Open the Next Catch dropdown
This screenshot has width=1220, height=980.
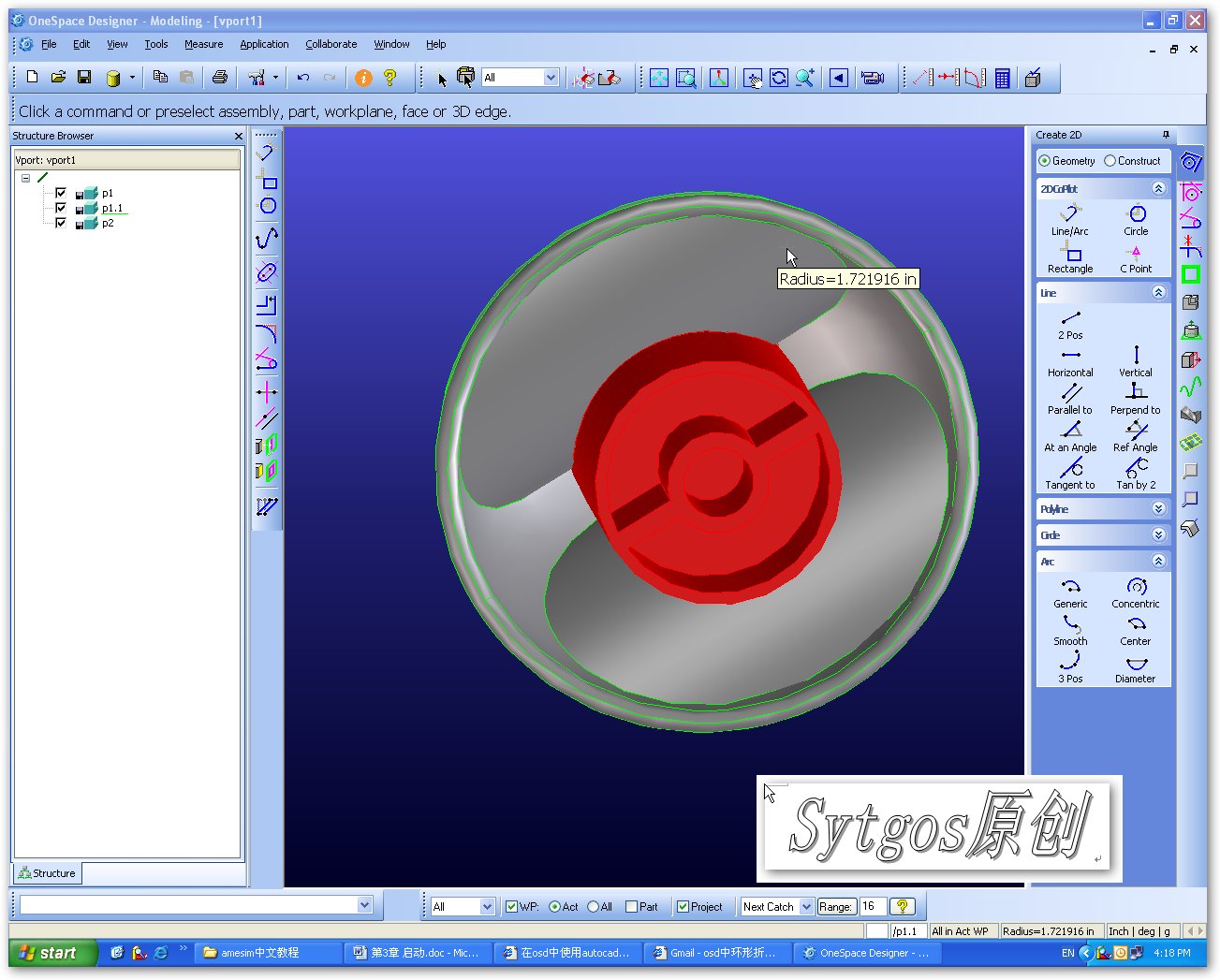coord(806,906)
